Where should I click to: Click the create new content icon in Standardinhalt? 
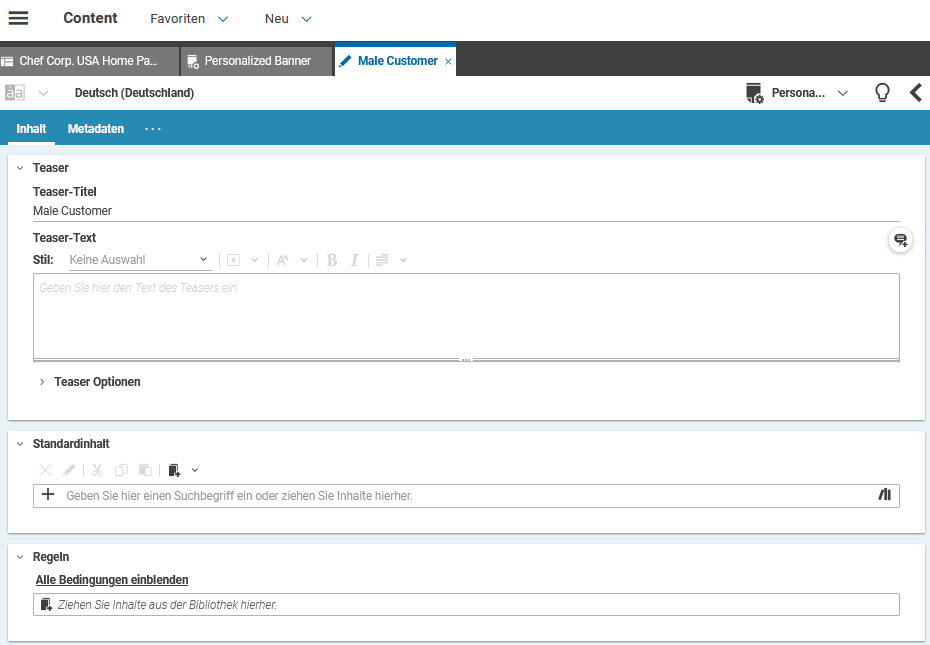(175, 470)
